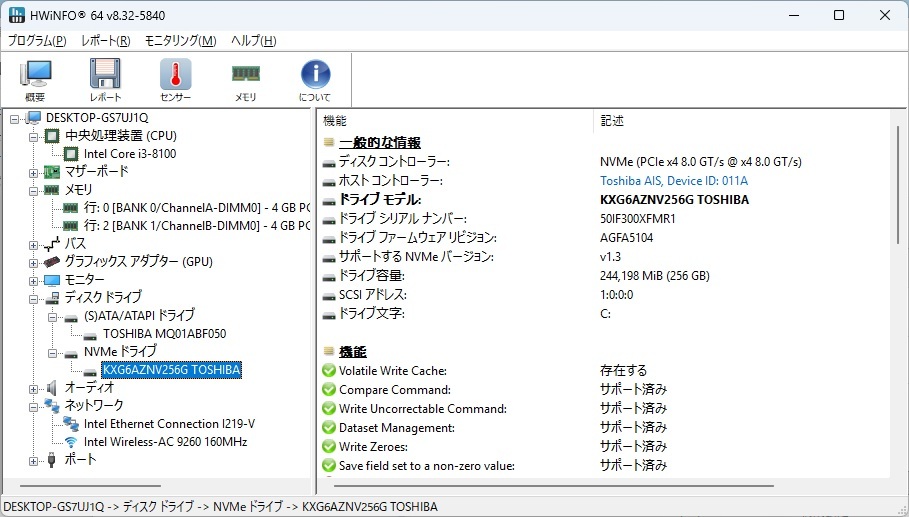The image size is (909, 517).
Task: Select Intel Wireless-AC 9260 160MHz adapter
Action: tap(165, 441)
